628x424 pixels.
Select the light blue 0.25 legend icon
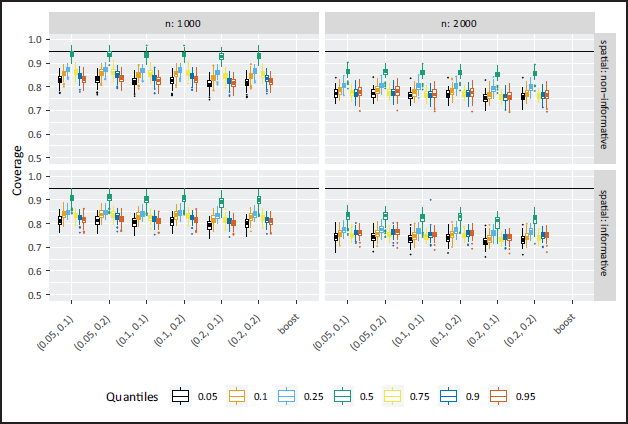point(287,396)
